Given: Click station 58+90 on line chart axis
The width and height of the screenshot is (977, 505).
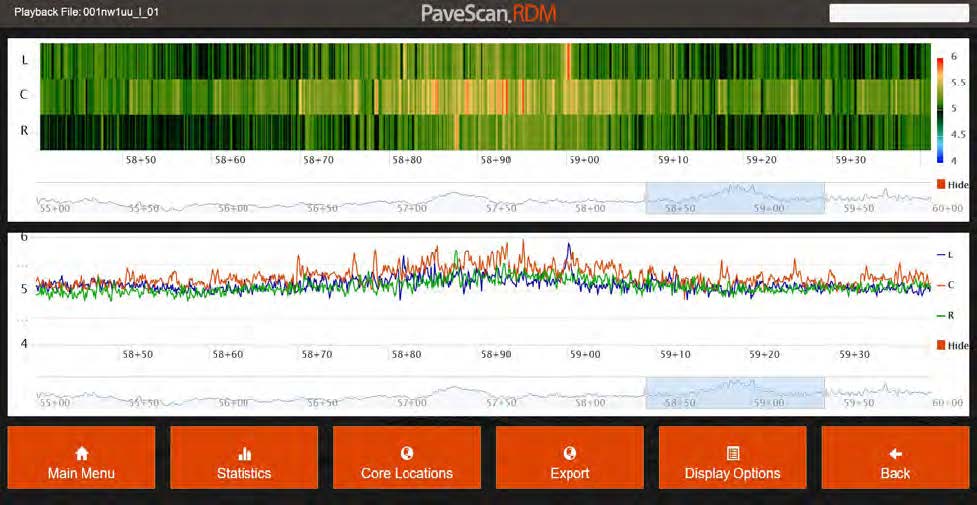Looking at the screenshot, I should (x=495, y=354).
